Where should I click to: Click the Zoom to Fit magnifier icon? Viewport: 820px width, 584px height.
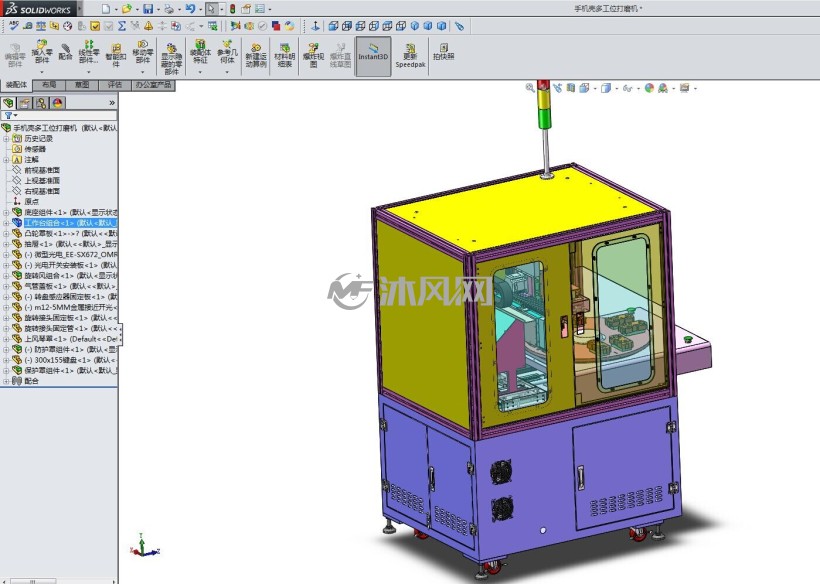(x=530, y=88)
